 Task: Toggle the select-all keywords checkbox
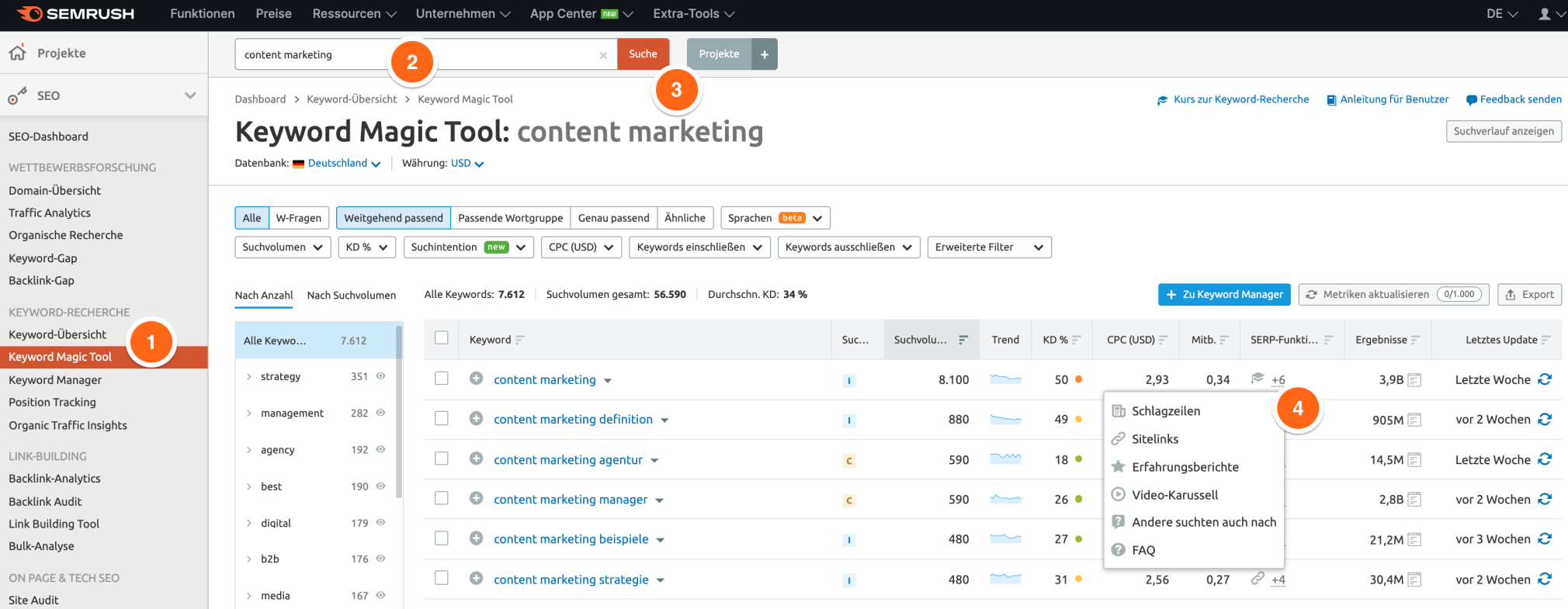442,337
